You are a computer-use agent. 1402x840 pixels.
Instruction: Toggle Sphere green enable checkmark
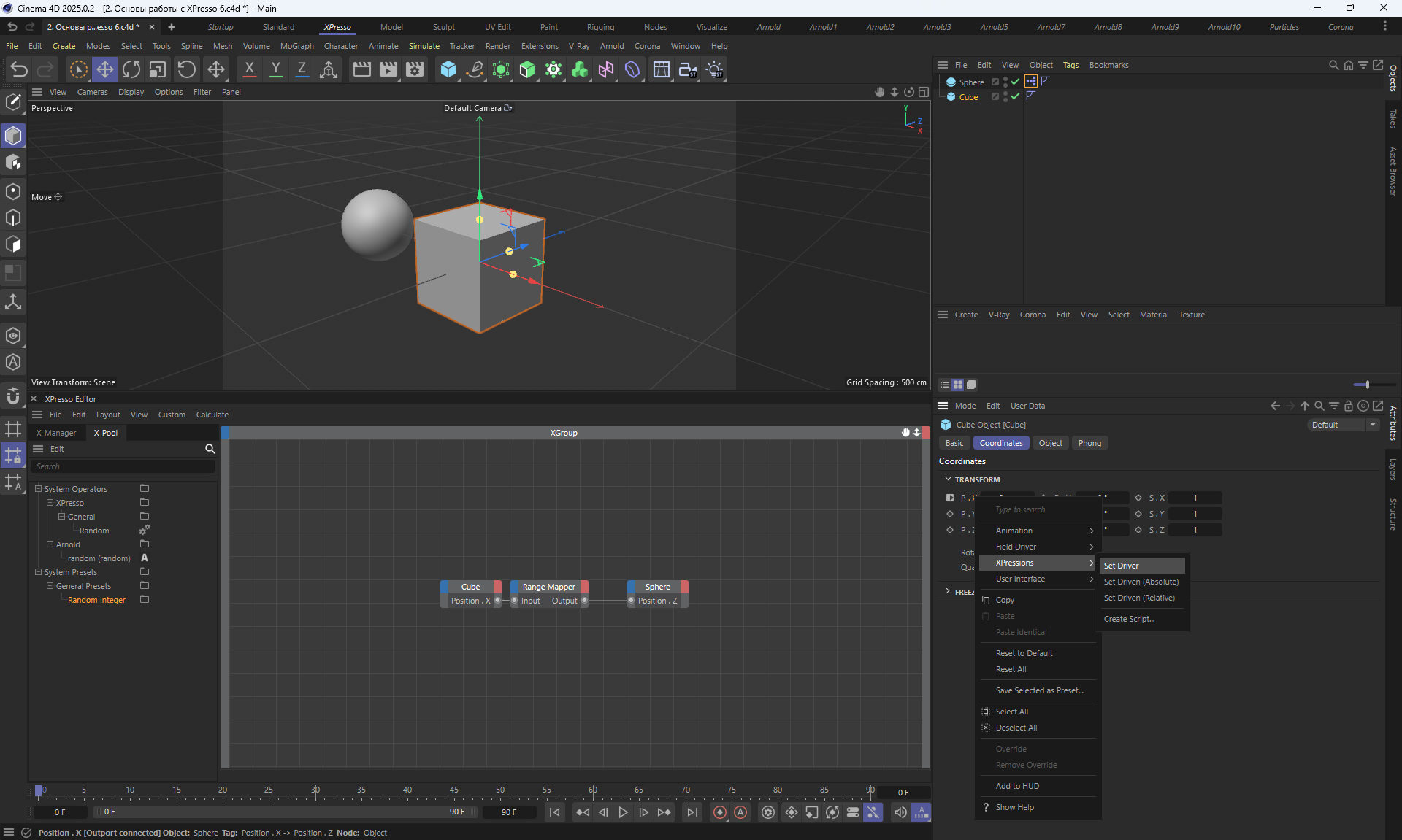pyautogui.click(x=1015, y=82)
